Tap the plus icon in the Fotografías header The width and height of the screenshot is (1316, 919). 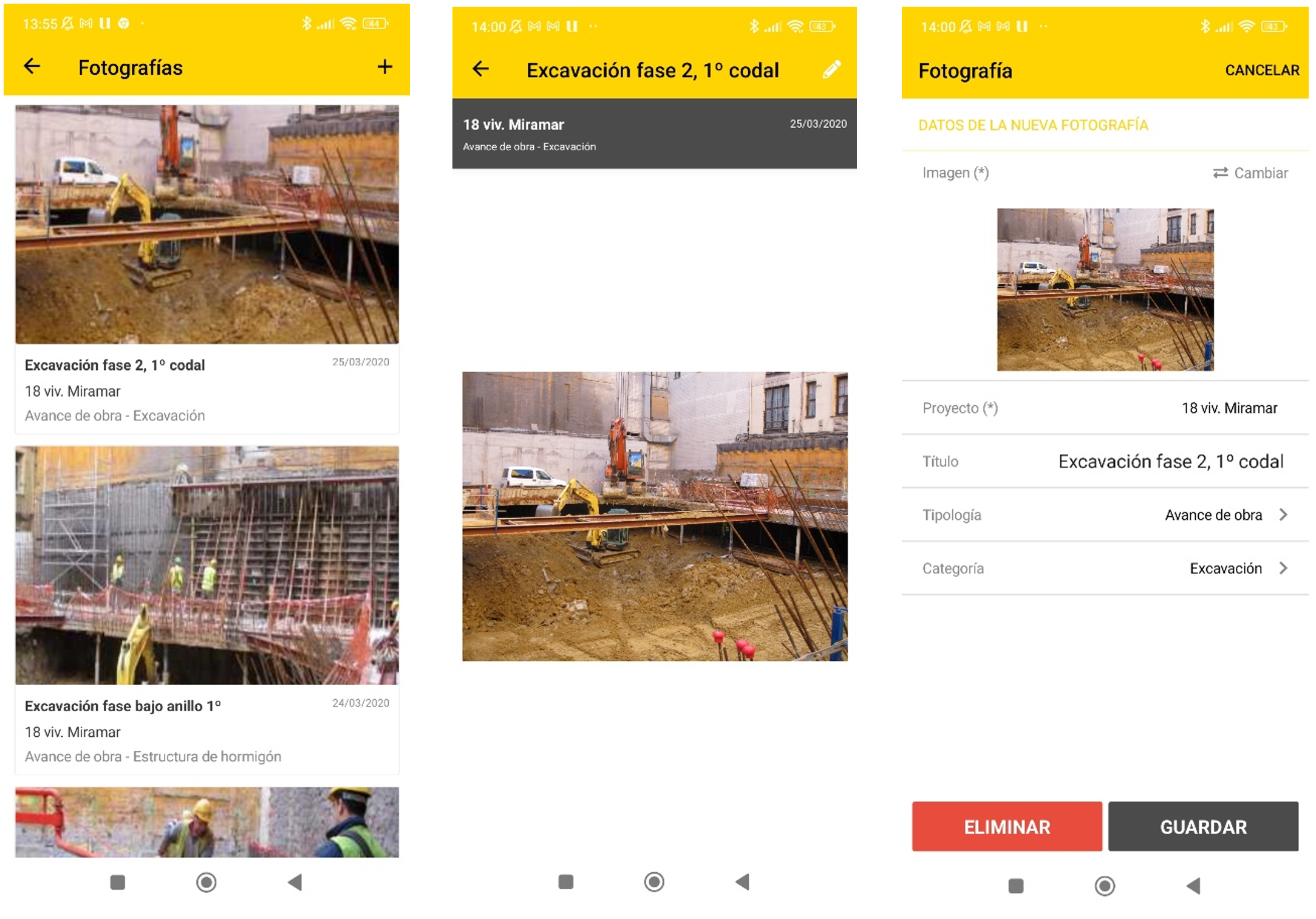(x=384, y=67)
